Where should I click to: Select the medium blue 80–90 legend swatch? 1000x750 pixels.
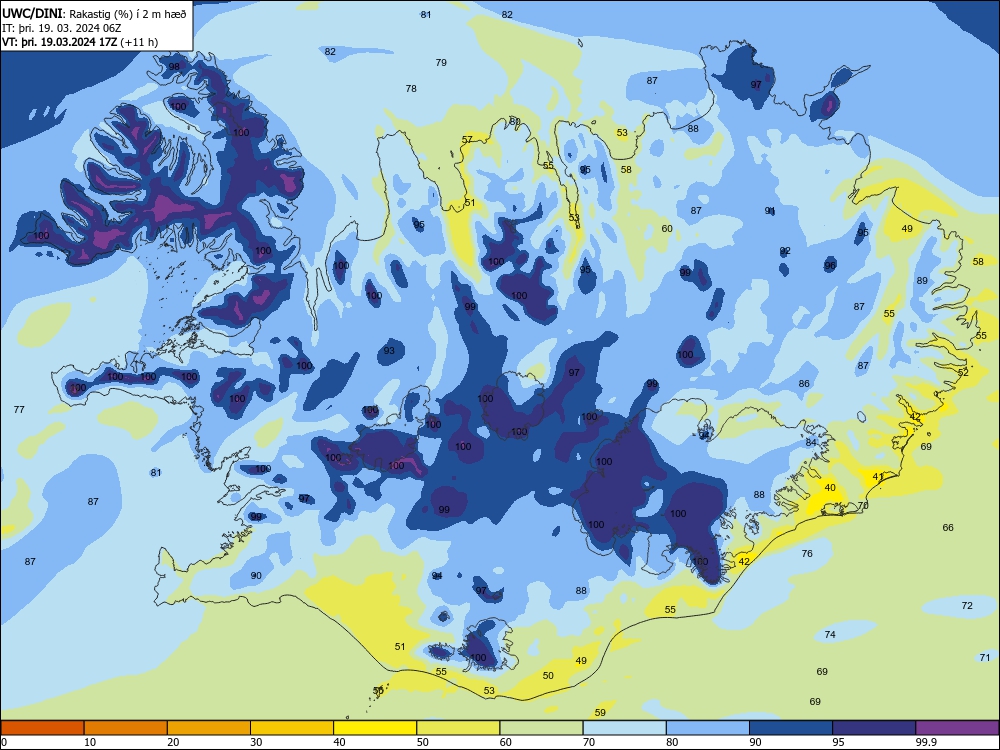pyautogui.click(x=708, y=728)
